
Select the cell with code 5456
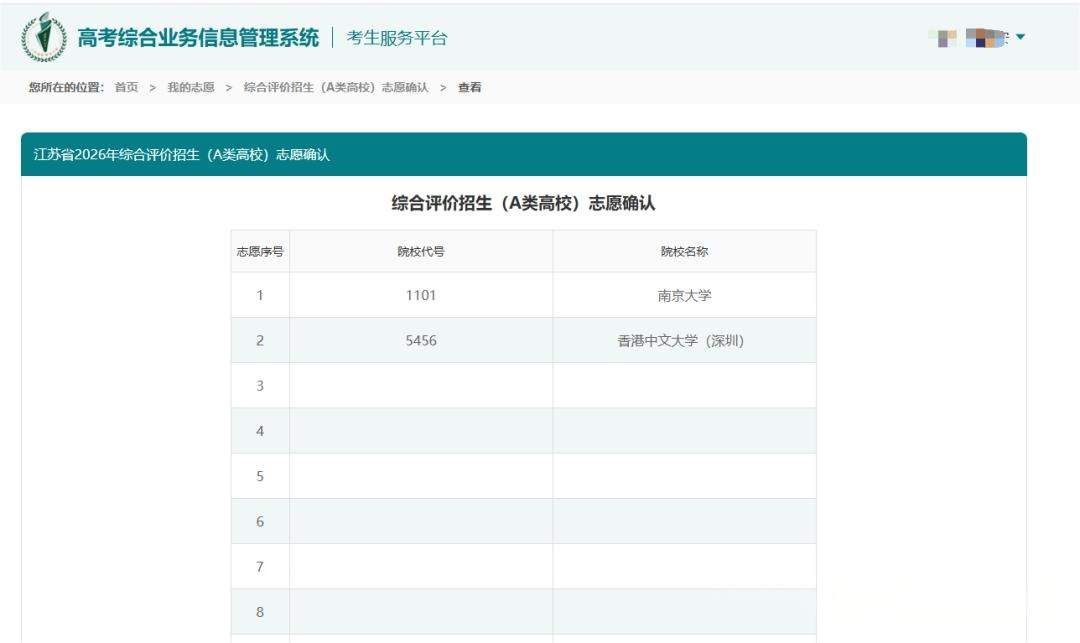421,340
